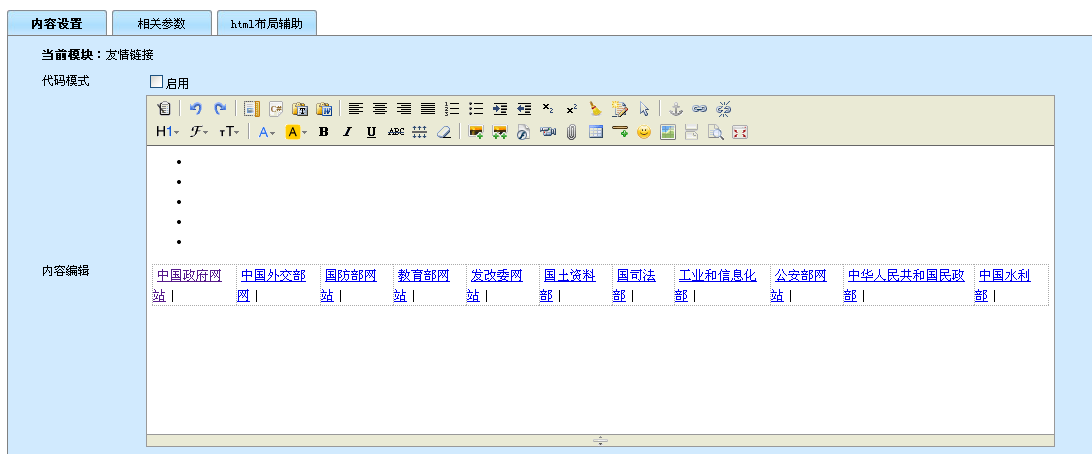The height and width of the screenshot is (454, 1092).
Task: Click the redo arrow icon
Action: pyautogui.click(x=220, y=109)
